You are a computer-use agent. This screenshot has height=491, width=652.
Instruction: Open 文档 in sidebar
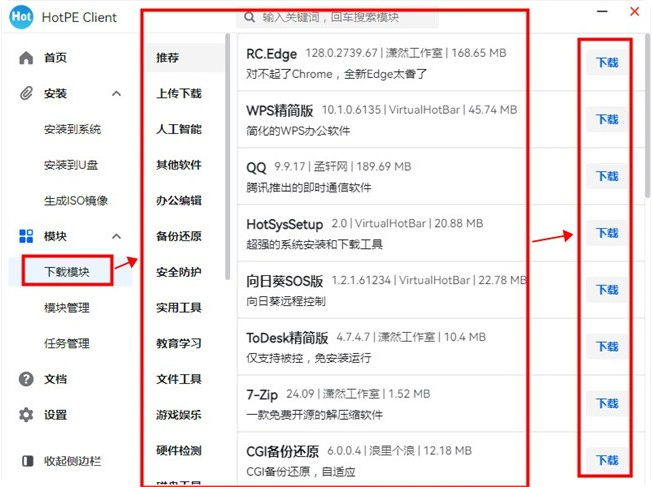click(55, 379)
